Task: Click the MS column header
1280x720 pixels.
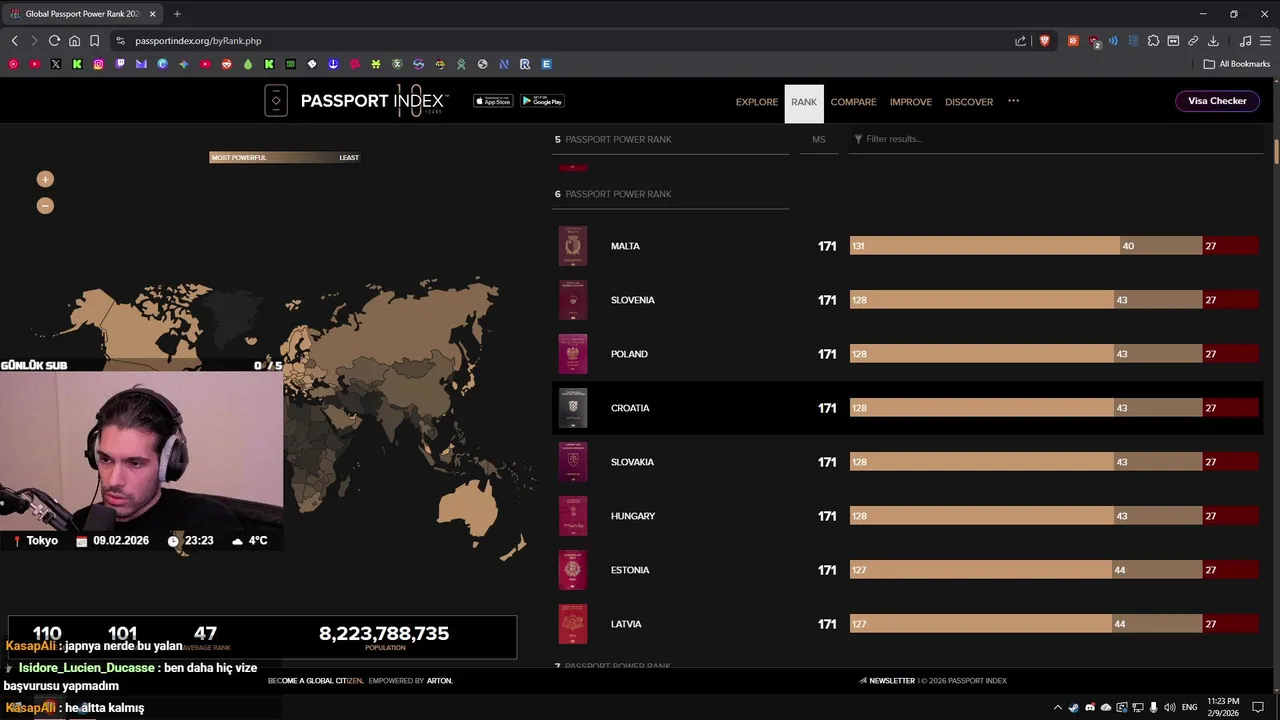Action: click(x=819, y=139)
